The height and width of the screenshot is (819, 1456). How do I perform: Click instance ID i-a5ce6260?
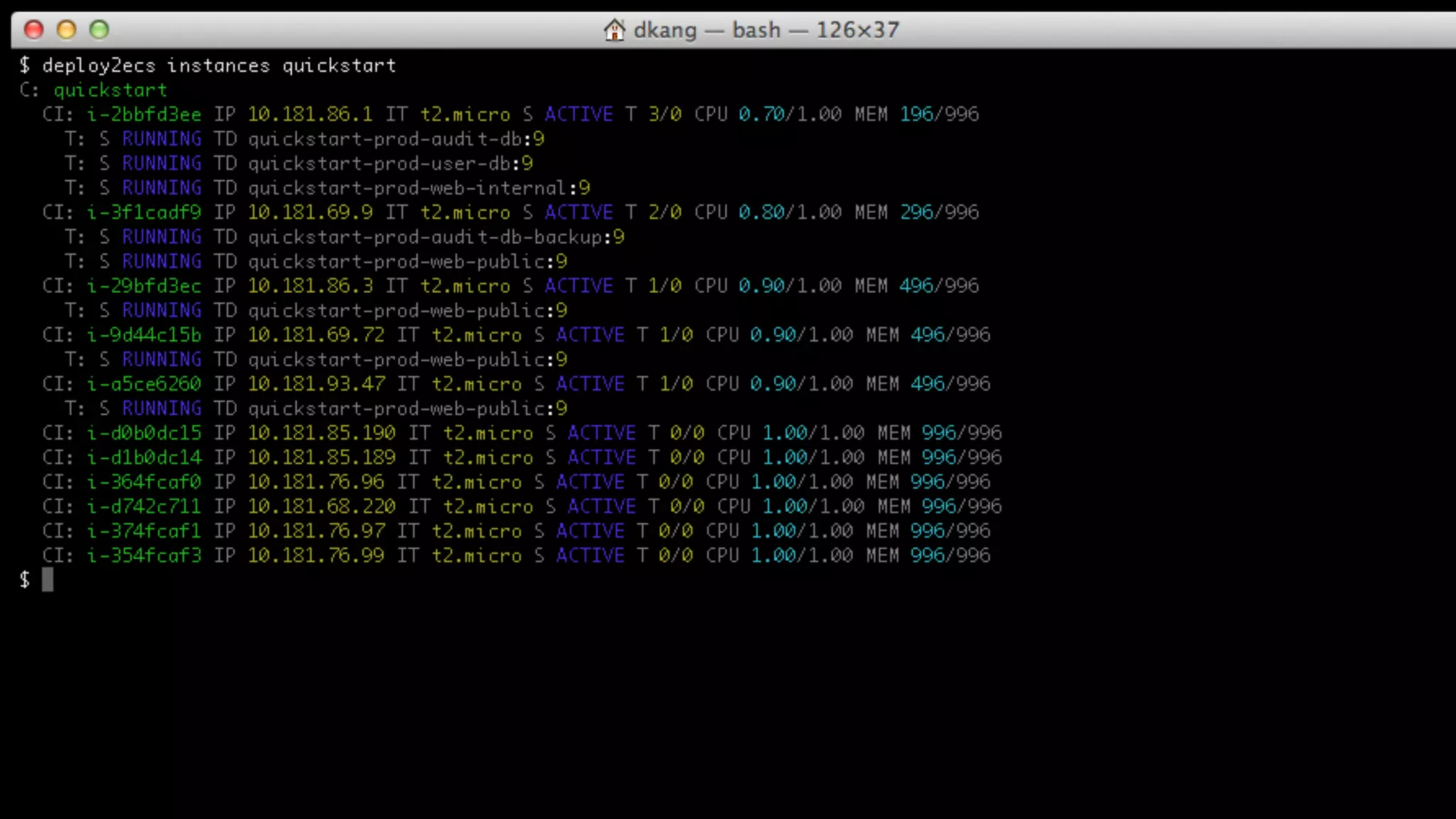tap(144, 384)
